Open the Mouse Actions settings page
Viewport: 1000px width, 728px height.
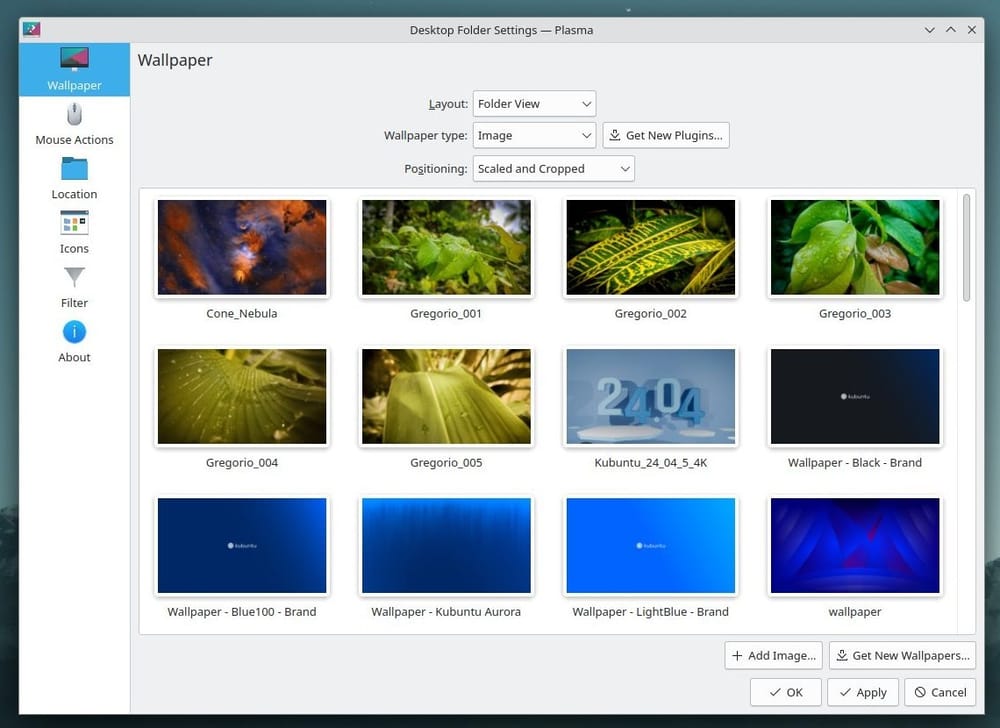[x=73, y=123]
